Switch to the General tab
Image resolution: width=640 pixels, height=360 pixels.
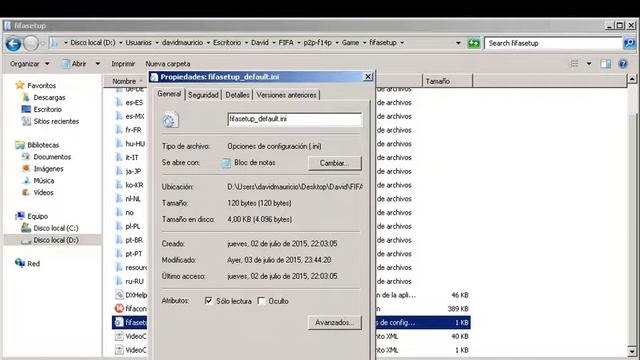pos(169,94)
